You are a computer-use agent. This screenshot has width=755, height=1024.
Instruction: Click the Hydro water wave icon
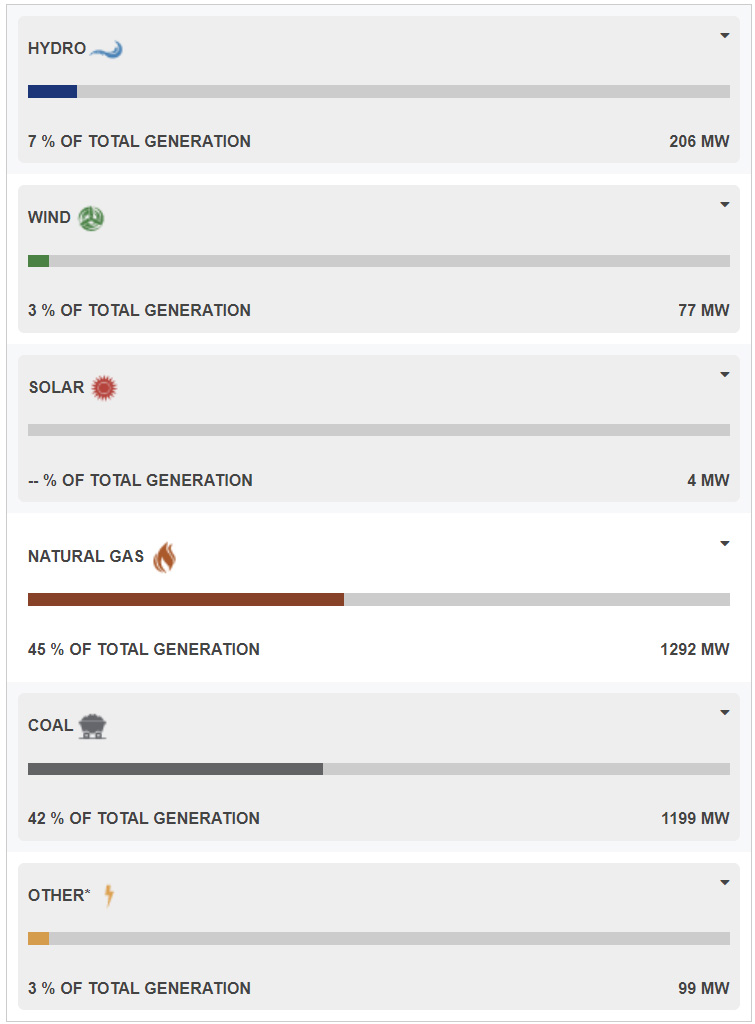point(106,49)
